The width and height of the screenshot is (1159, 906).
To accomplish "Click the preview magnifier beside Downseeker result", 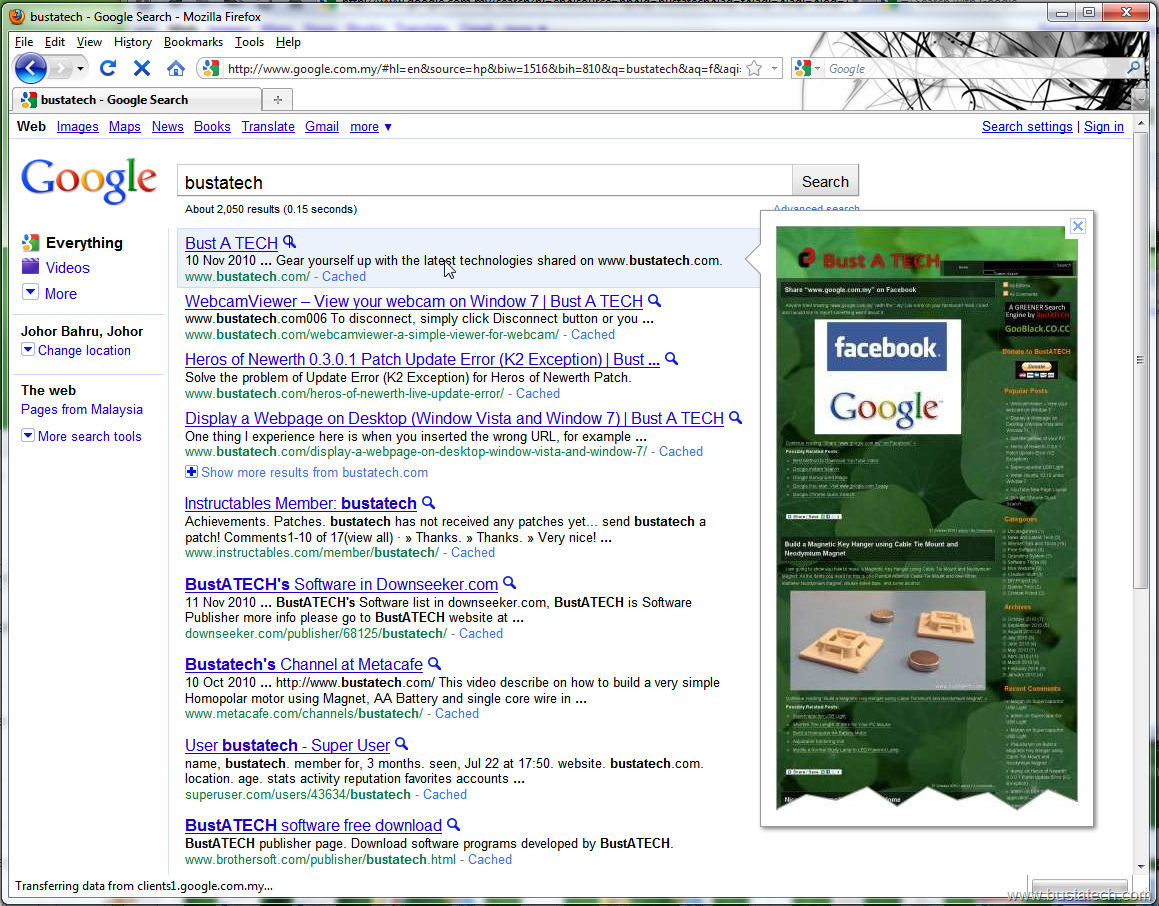I will pos(509,583).
